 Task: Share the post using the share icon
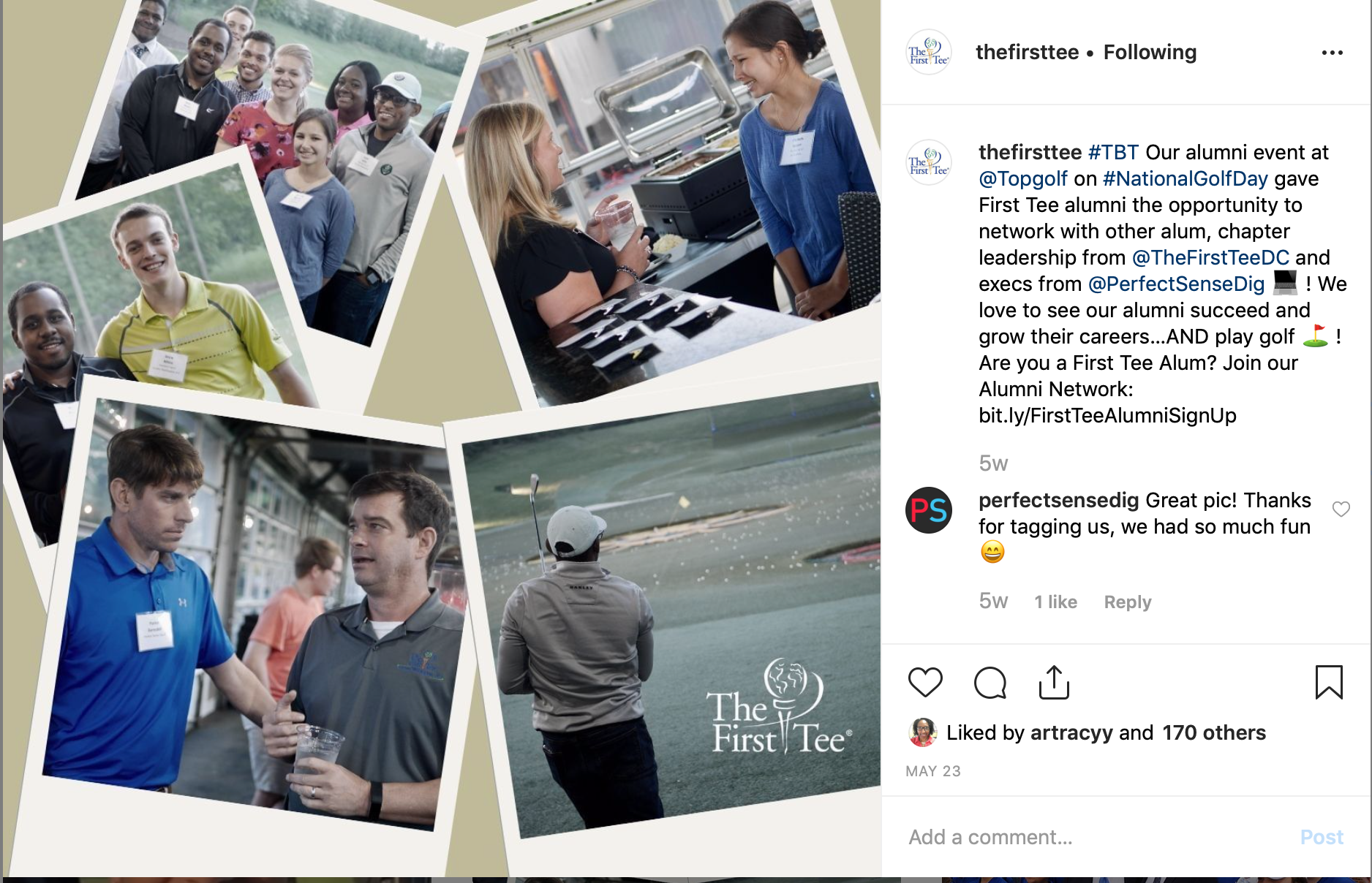[1054, 682]
